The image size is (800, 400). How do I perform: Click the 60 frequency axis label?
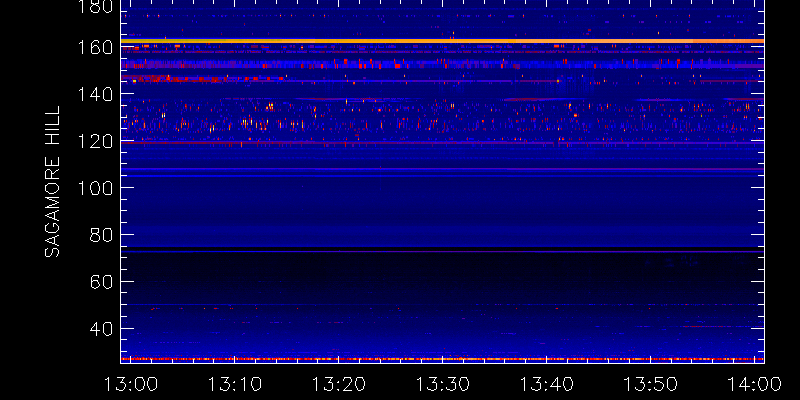click(x=101, y=282)
